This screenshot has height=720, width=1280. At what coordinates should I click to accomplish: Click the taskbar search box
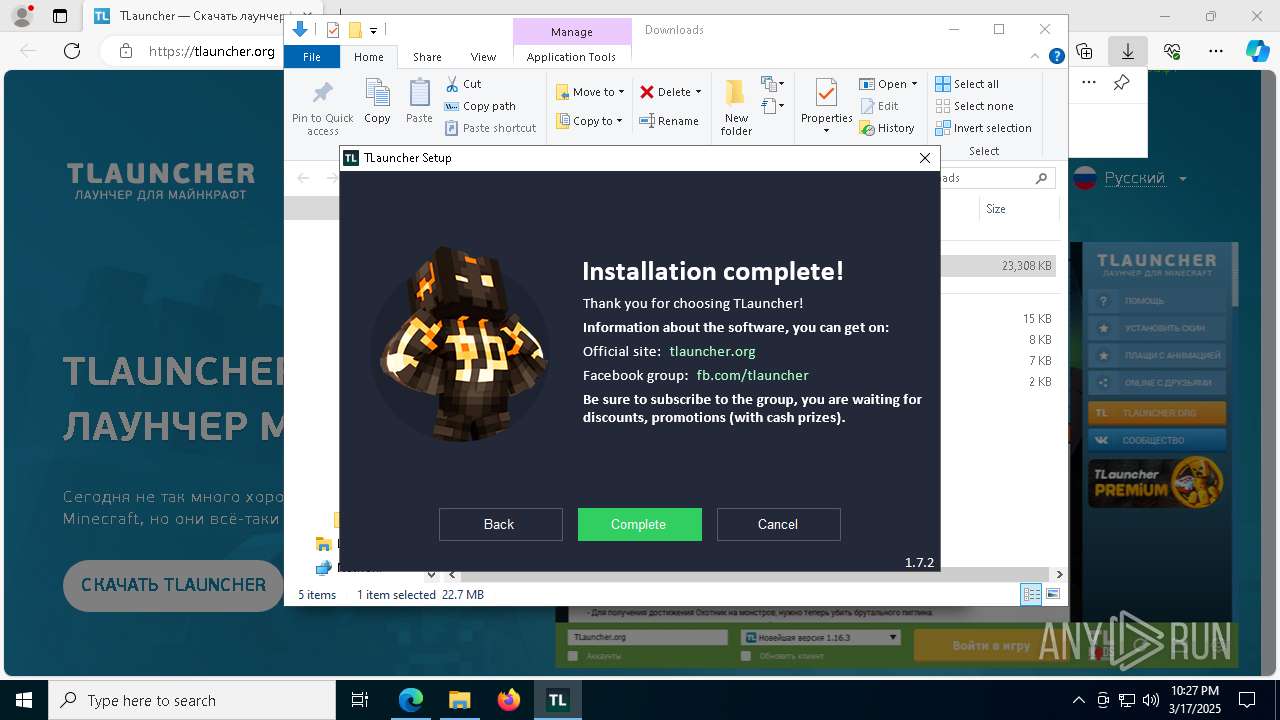(192, 700)
